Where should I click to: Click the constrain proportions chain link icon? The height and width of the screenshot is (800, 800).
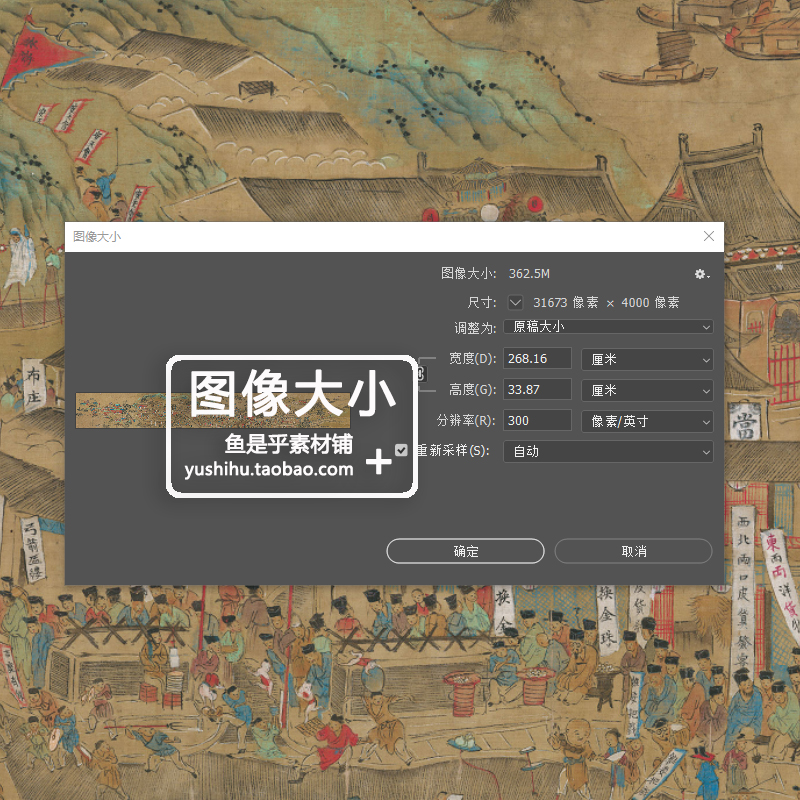[420, 374]
